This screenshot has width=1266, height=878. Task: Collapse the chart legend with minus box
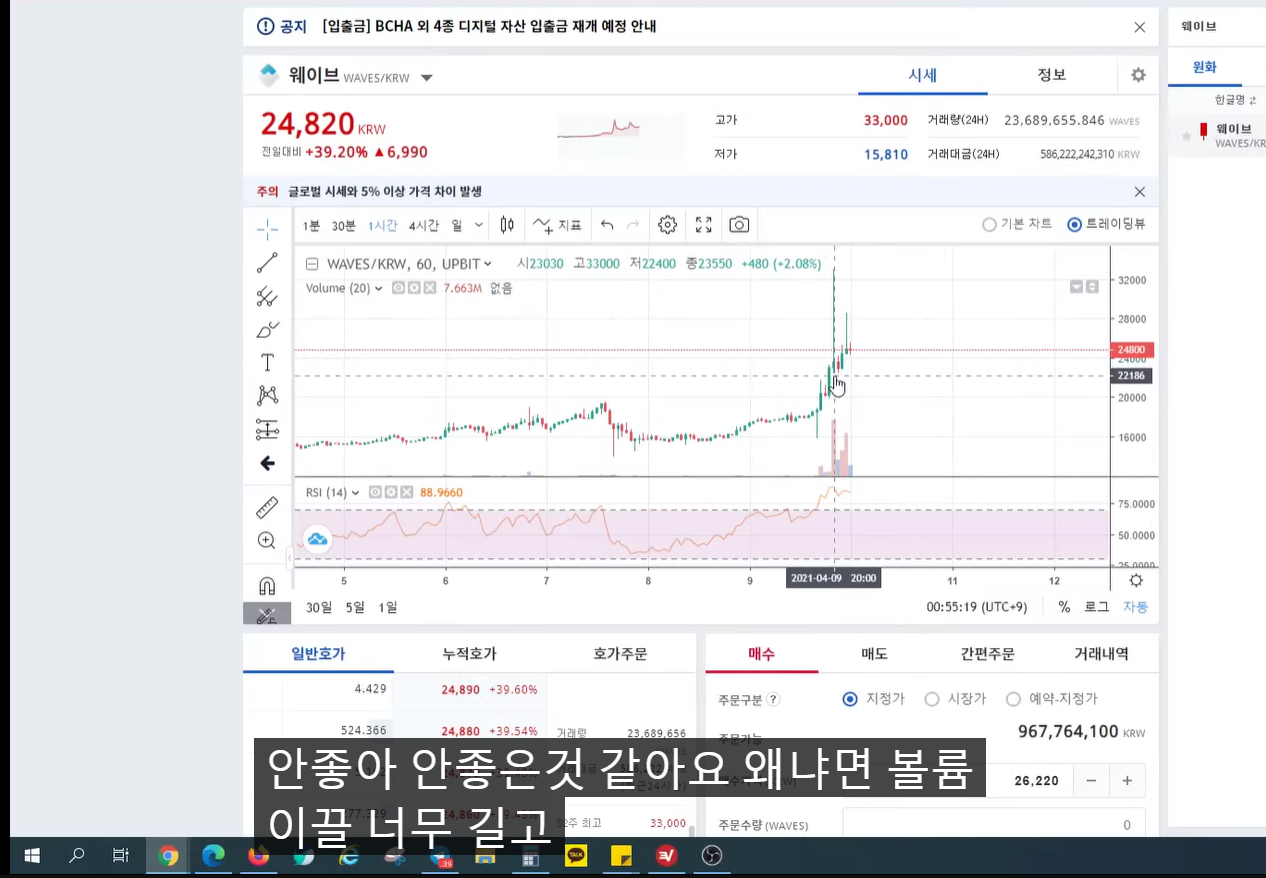point(311,264)
